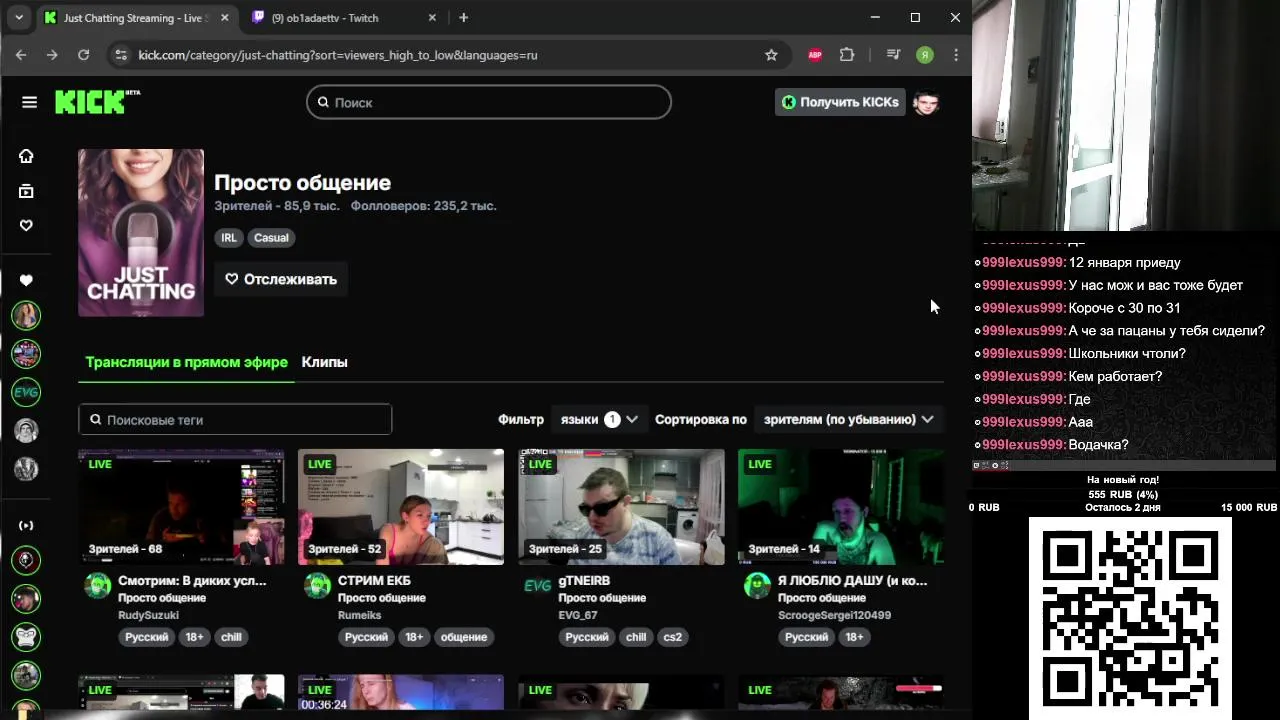Focus the Поиск search field
The height and width of the screenshot is (720, 1280).
point(489,102)
